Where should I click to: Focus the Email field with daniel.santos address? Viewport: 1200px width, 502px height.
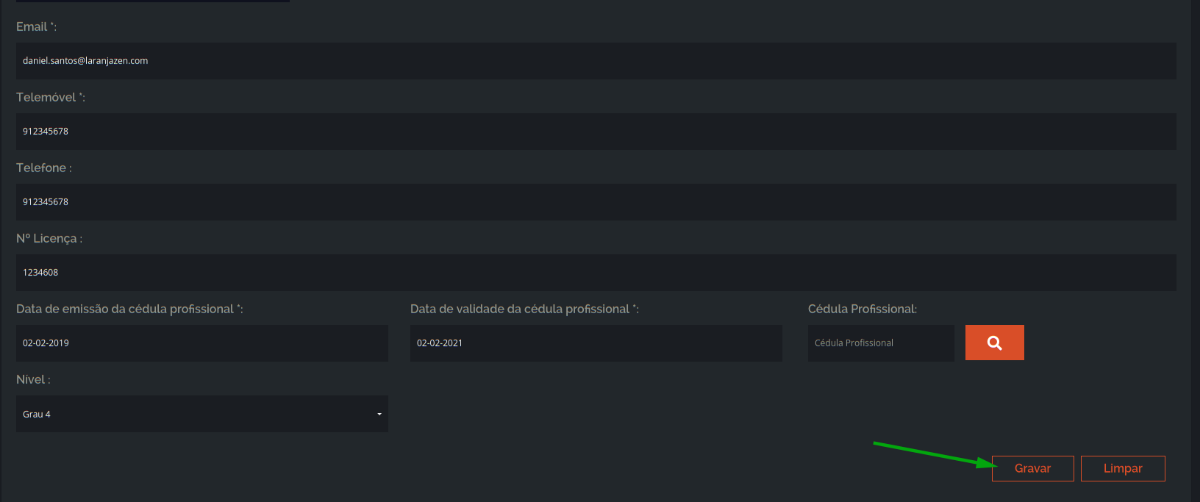(596, 61)
